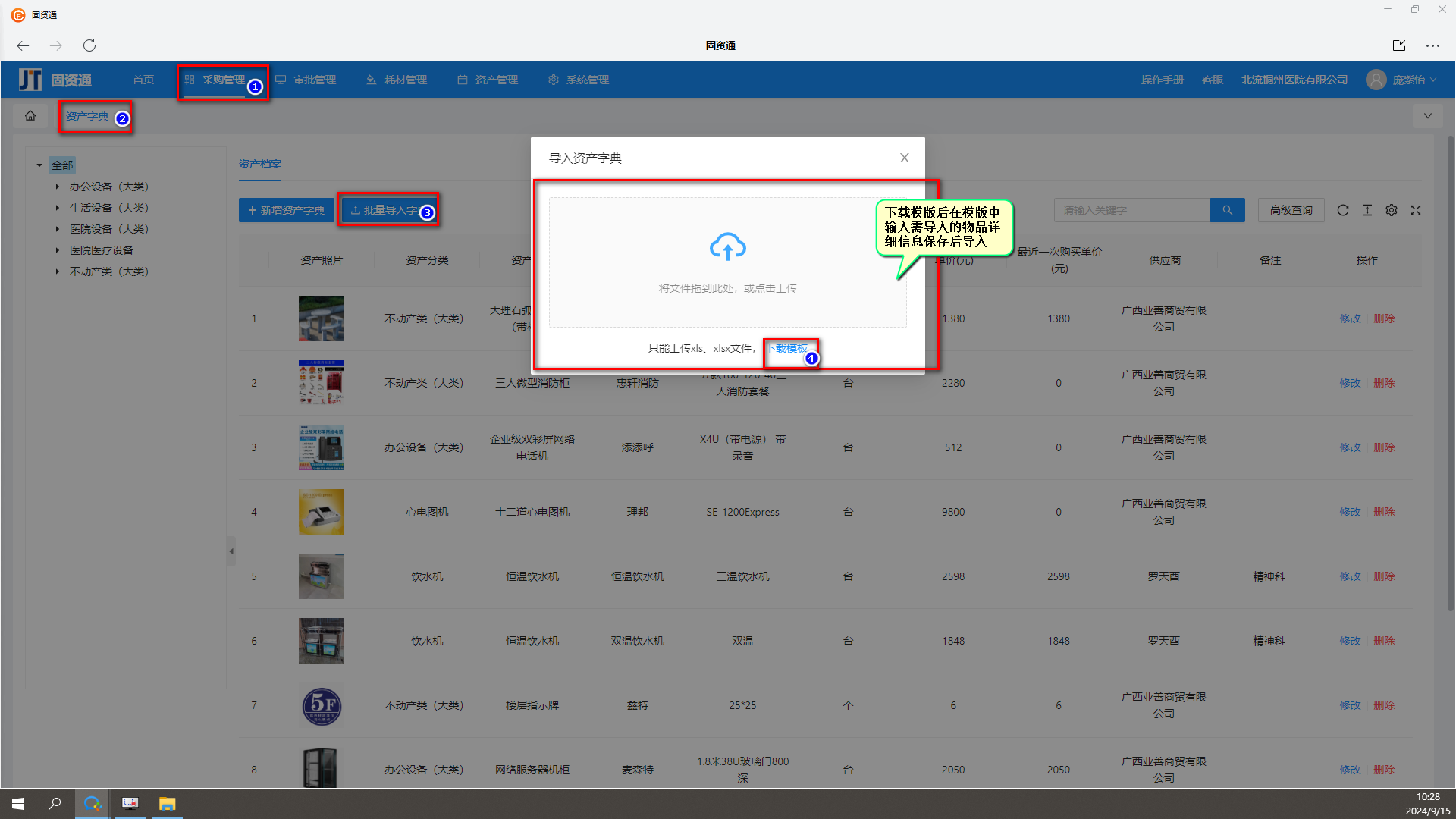Select the 资产档案 tab
This screenshot has width=1456, height=819.
pyautogui.click(x=260, y=164)
